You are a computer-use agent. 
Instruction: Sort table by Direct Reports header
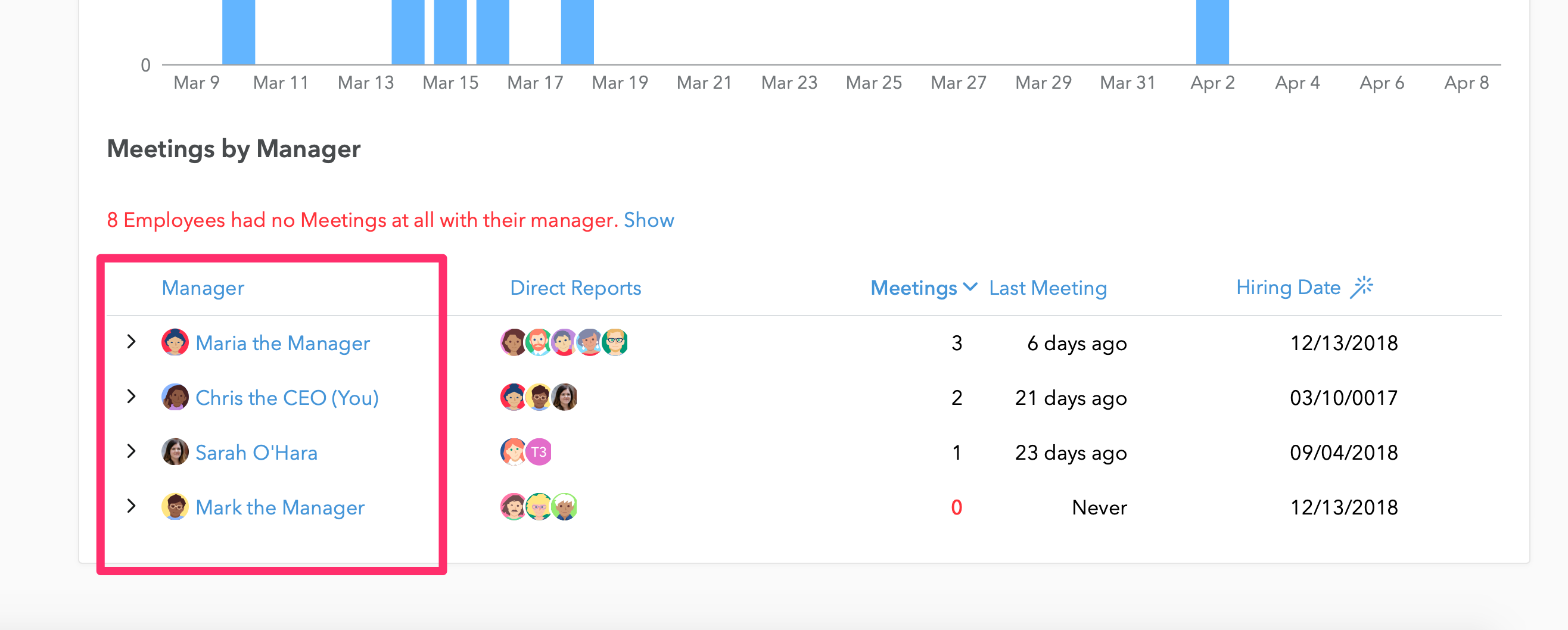575,288
